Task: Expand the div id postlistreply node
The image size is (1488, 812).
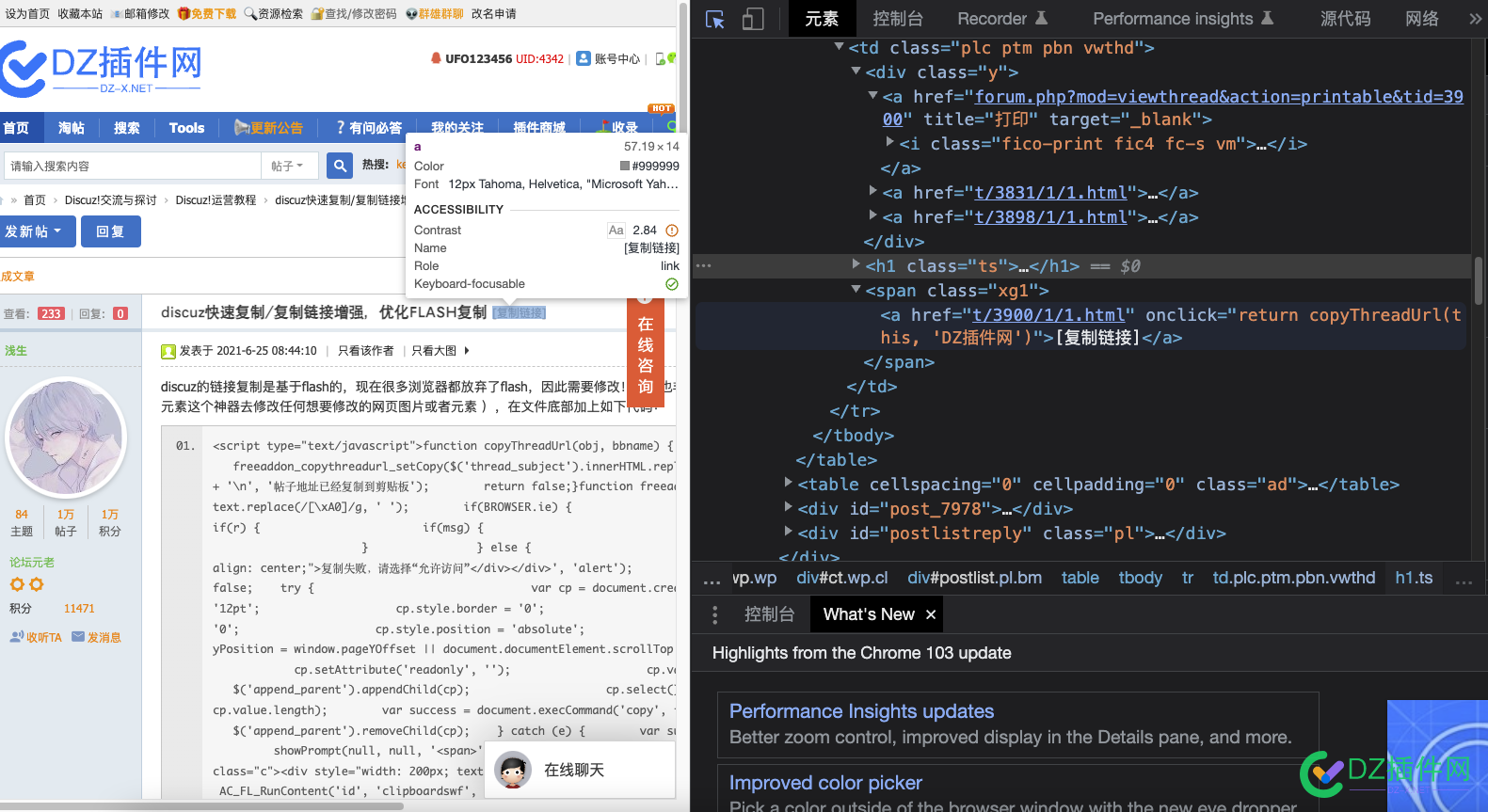Action: (788, 533)
